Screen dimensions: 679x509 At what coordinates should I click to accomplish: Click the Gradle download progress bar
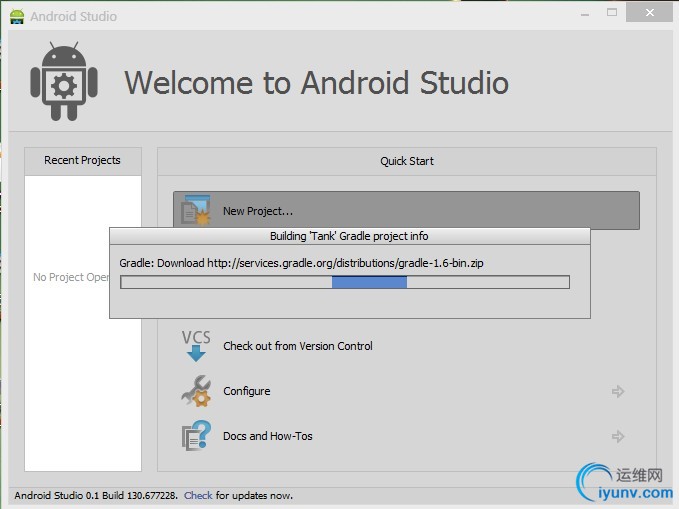tap(345, 282)
